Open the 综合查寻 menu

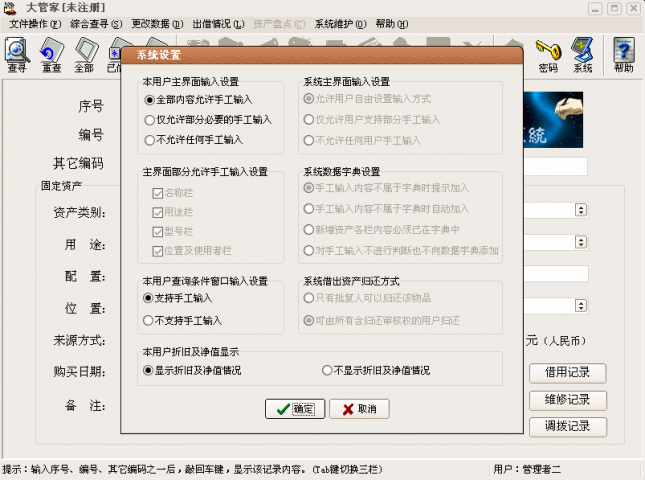pyautogui.click(x=96, y=24)
